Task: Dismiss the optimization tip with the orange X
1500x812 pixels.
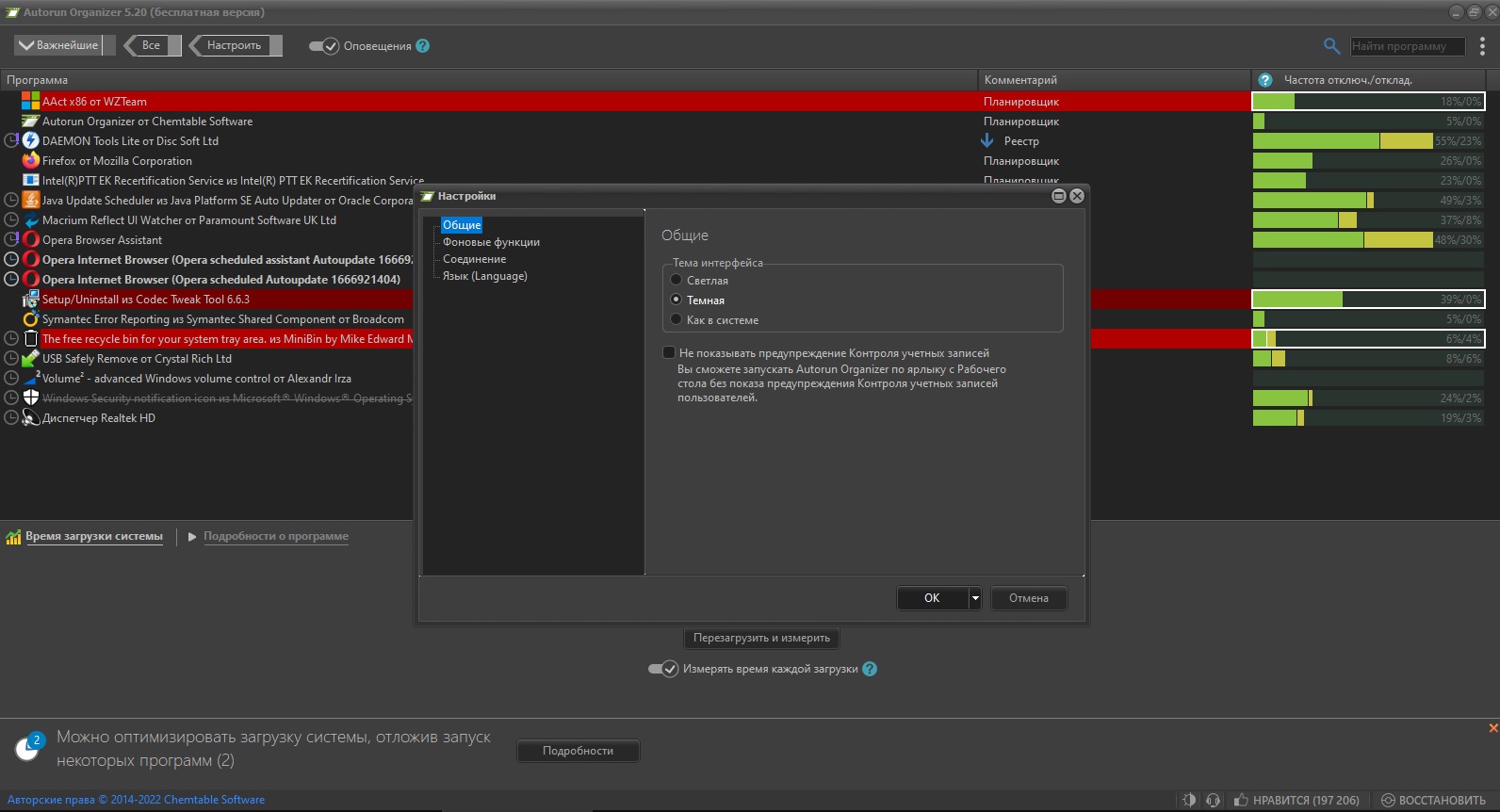Action: (x=1492, y=727)
